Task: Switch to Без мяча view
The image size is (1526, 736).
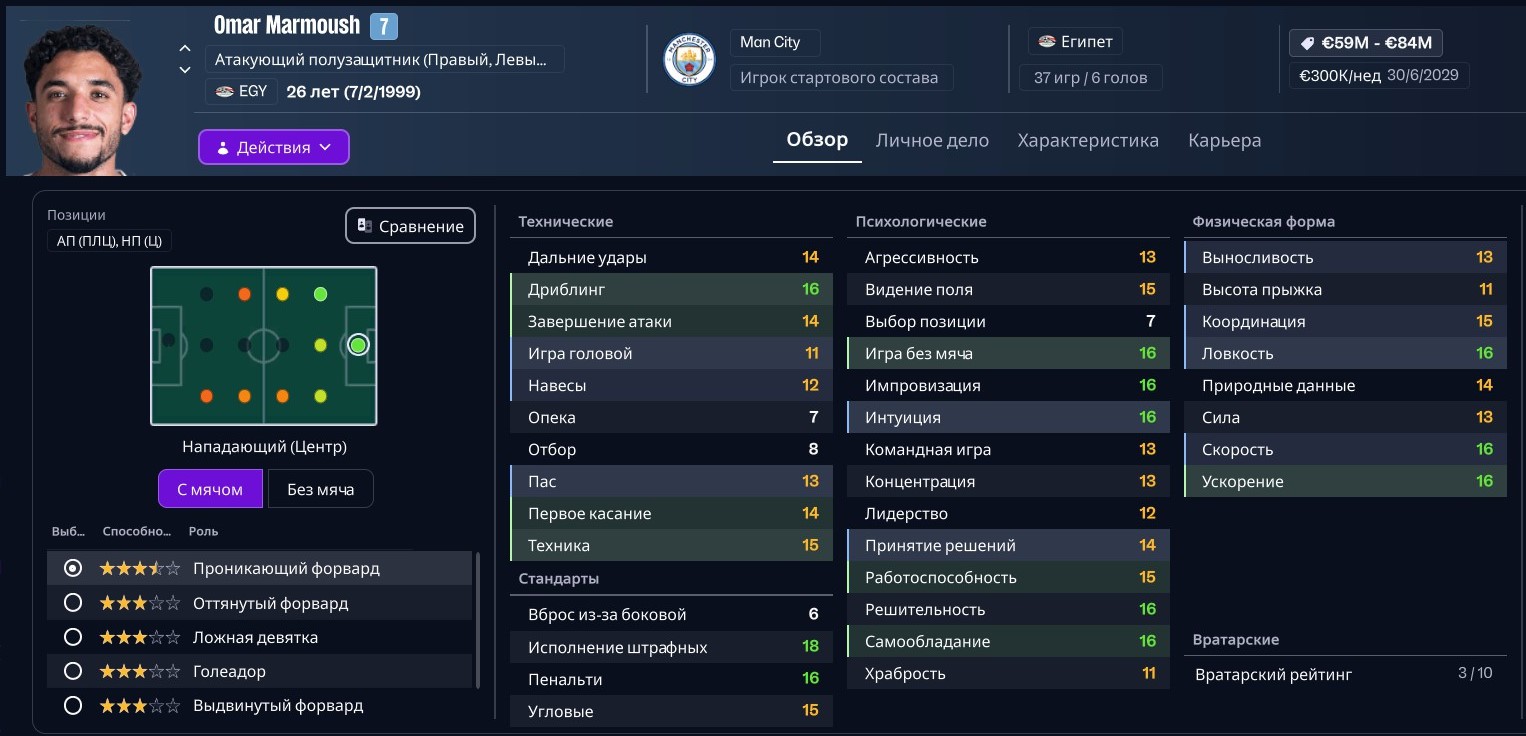Action: (320, 489)
